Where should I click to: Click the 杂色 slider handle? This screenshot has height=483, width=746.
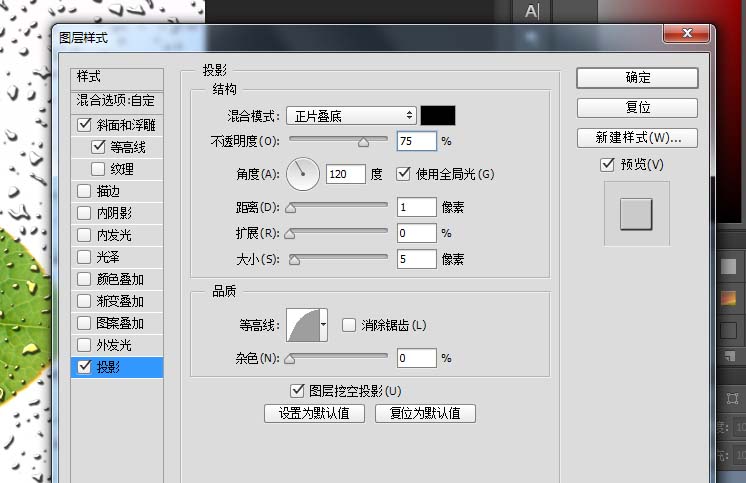[290, 359]
